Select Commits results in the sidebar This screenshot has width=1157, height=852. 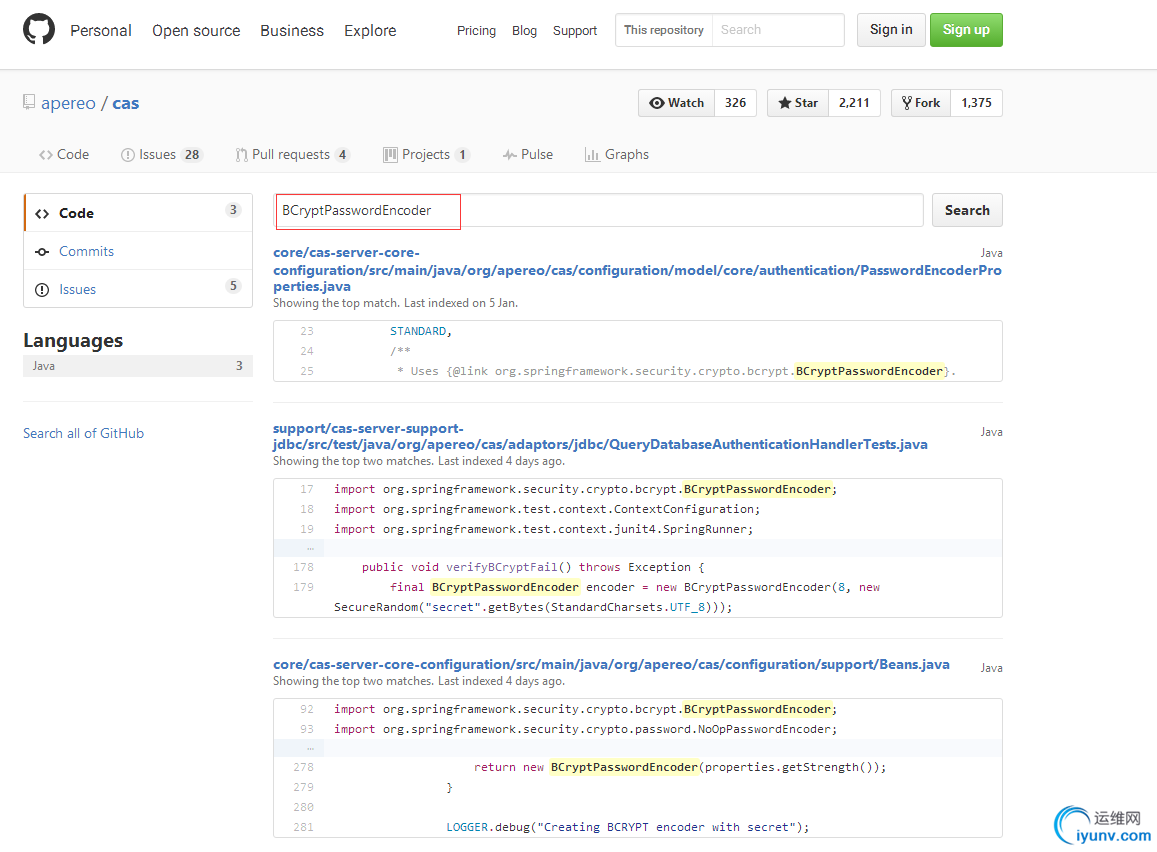pos(139,252)
